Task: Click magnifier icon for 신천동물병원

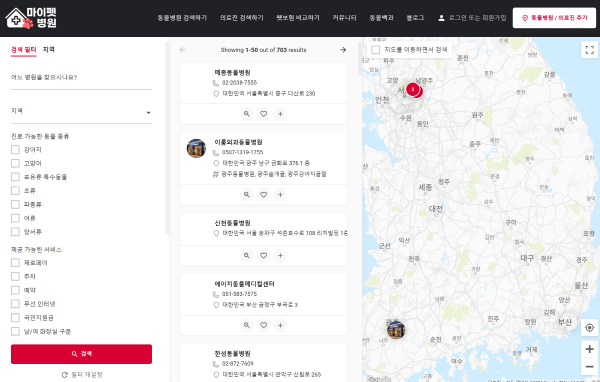Action: [x=247, y=255]
